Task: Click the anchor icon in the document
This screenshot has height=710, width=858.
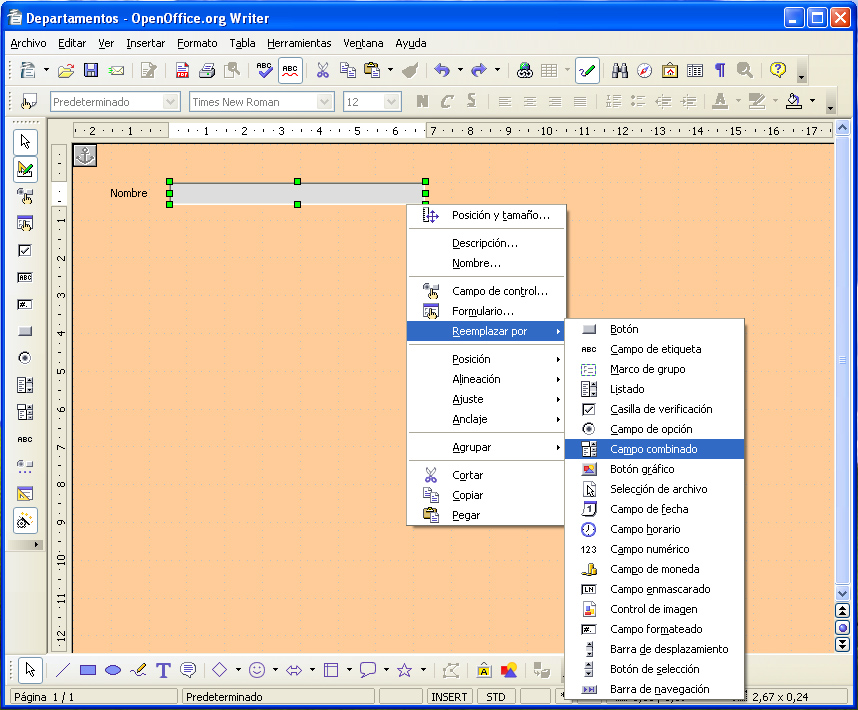Action: pos(86,156)
